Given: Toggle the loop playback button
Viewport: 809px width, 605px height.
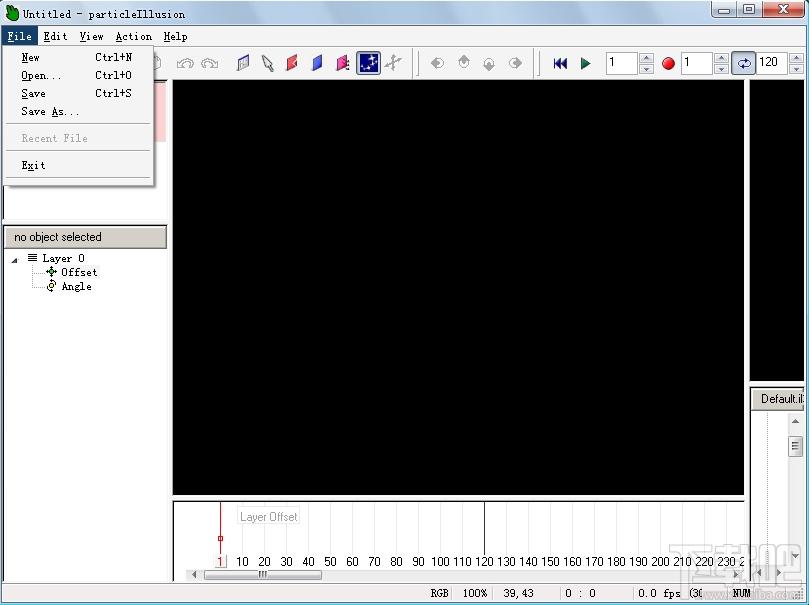Looking at the screenshot, I should [743, 63].
